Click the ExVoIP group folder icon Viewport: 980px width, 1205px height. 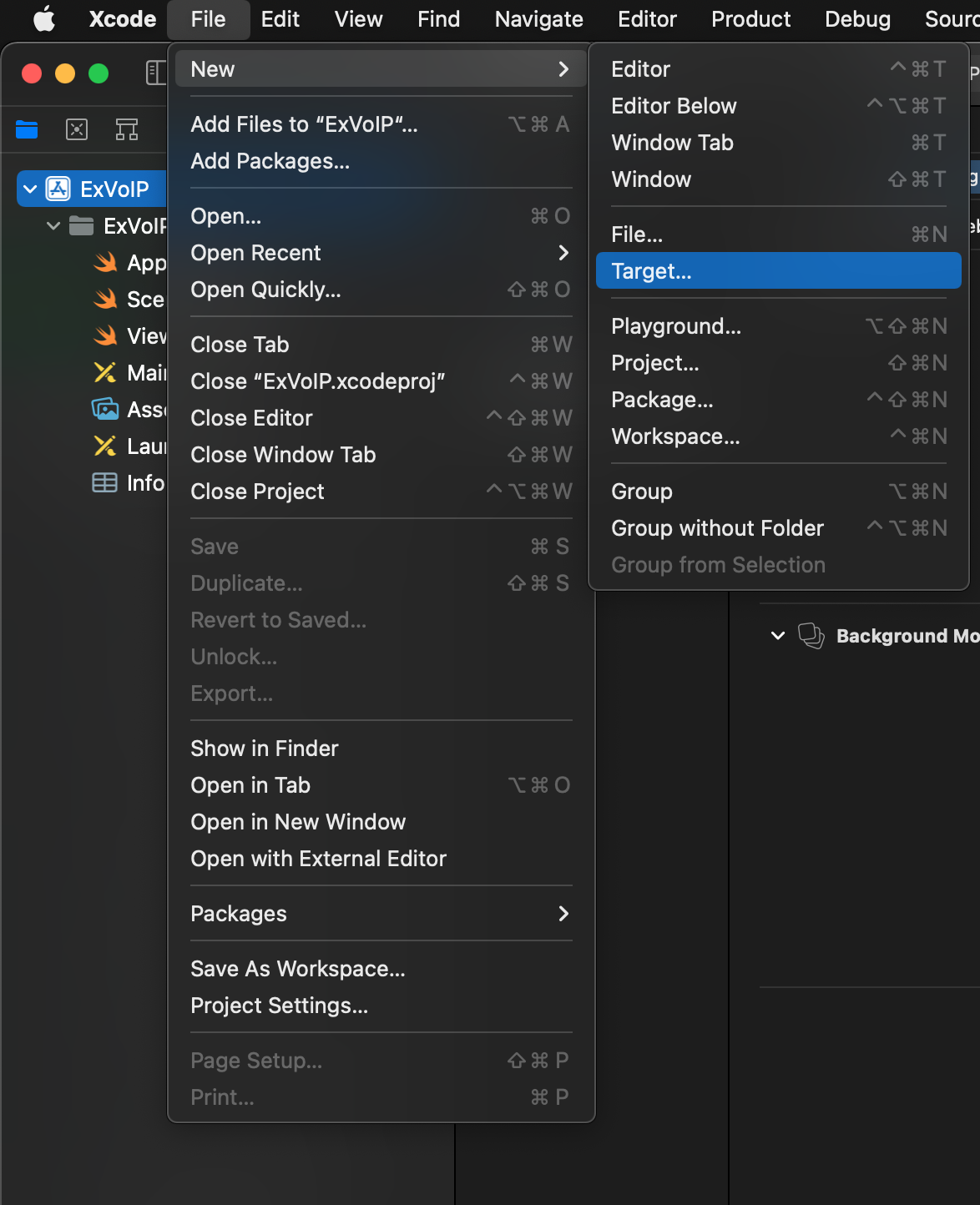[x=81, y=226]
